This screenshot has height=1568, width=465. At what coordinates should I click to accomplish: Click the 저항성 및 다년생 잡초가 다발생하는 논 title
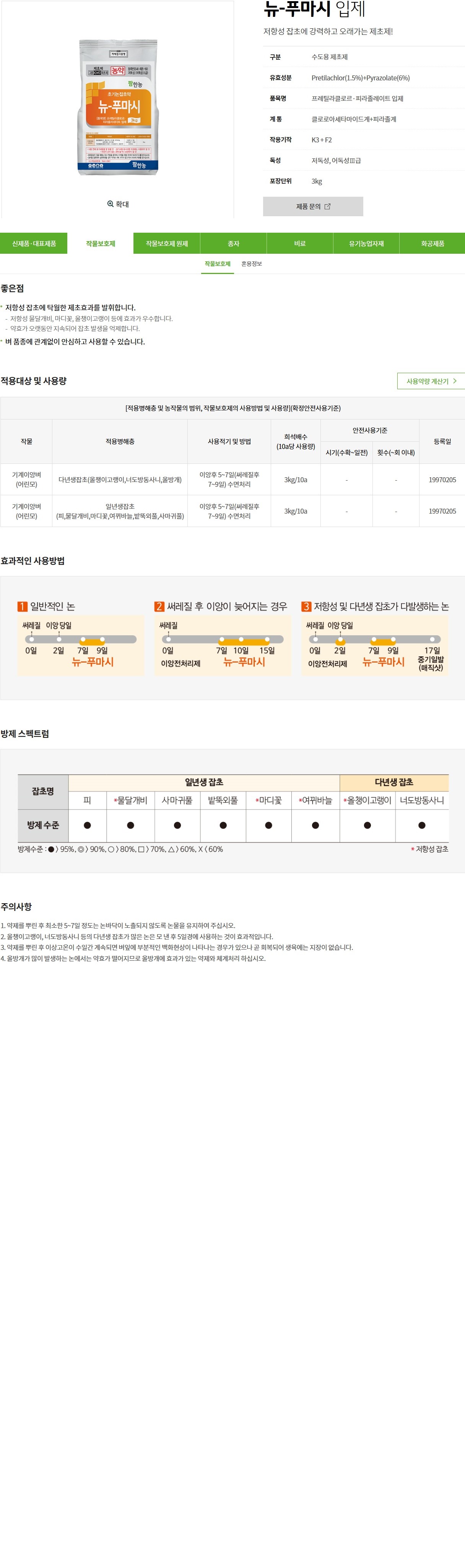(381, 607)
